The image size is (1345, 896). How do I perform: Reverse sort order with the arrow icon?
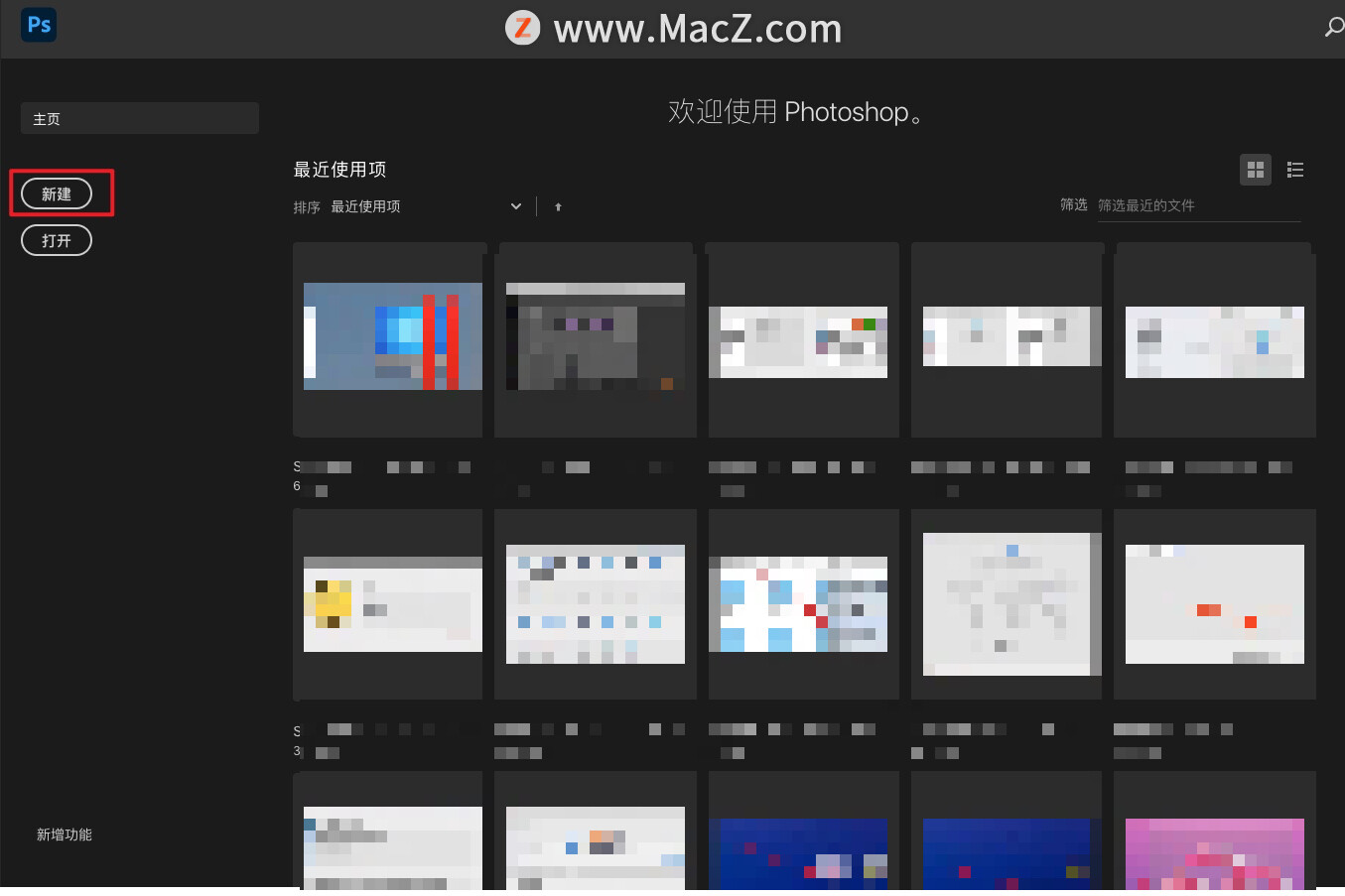coord(558,206)
